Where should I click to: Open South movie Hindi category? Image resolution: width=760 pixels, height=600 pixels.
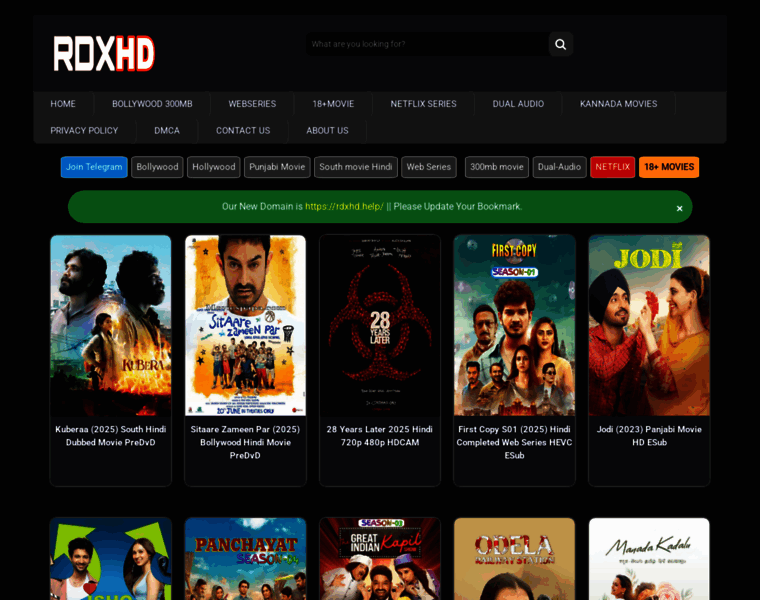(x=356, y=167)
